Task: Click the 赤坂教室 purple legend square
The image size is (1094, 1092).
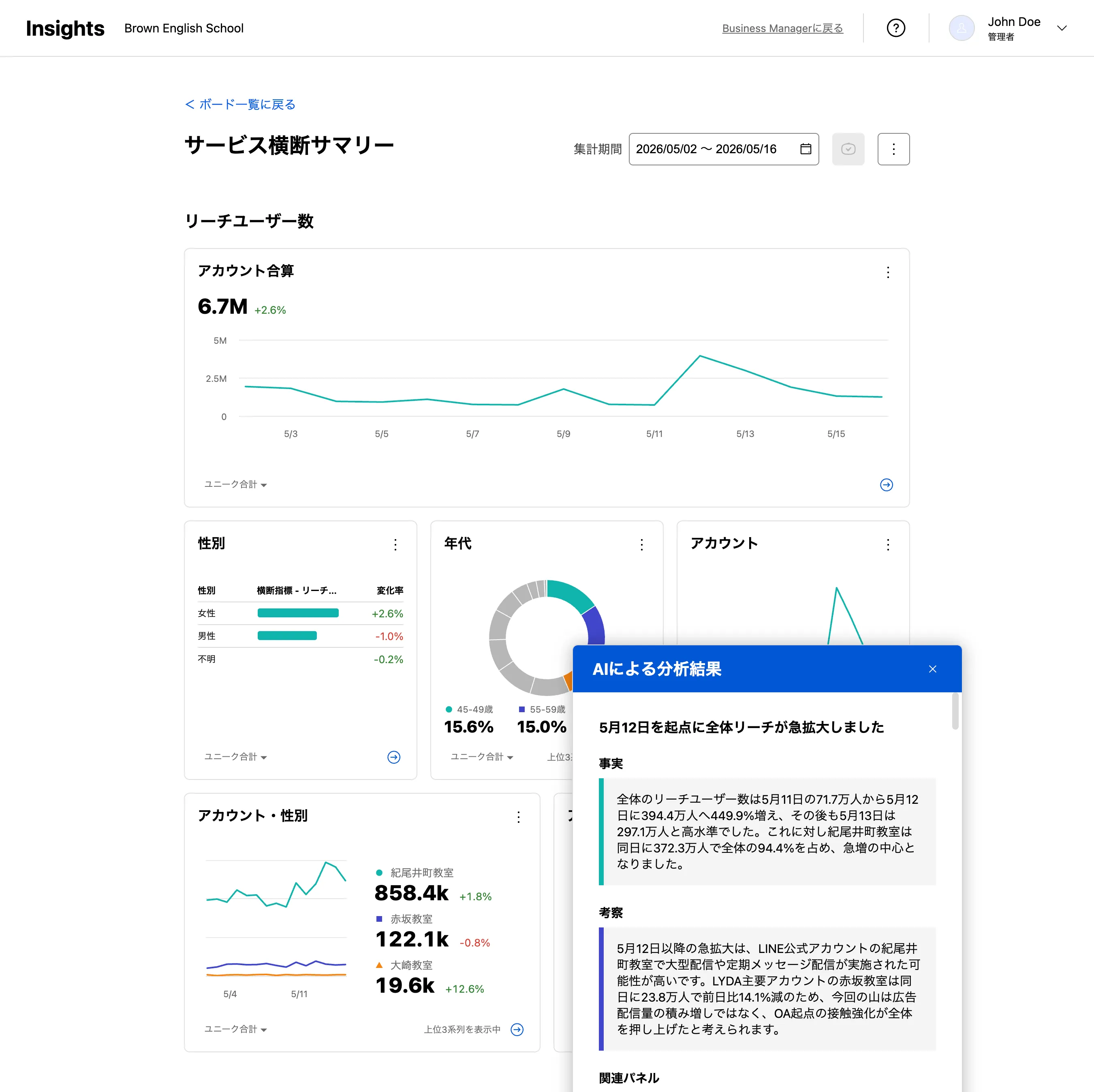Action: pos(379,919)
